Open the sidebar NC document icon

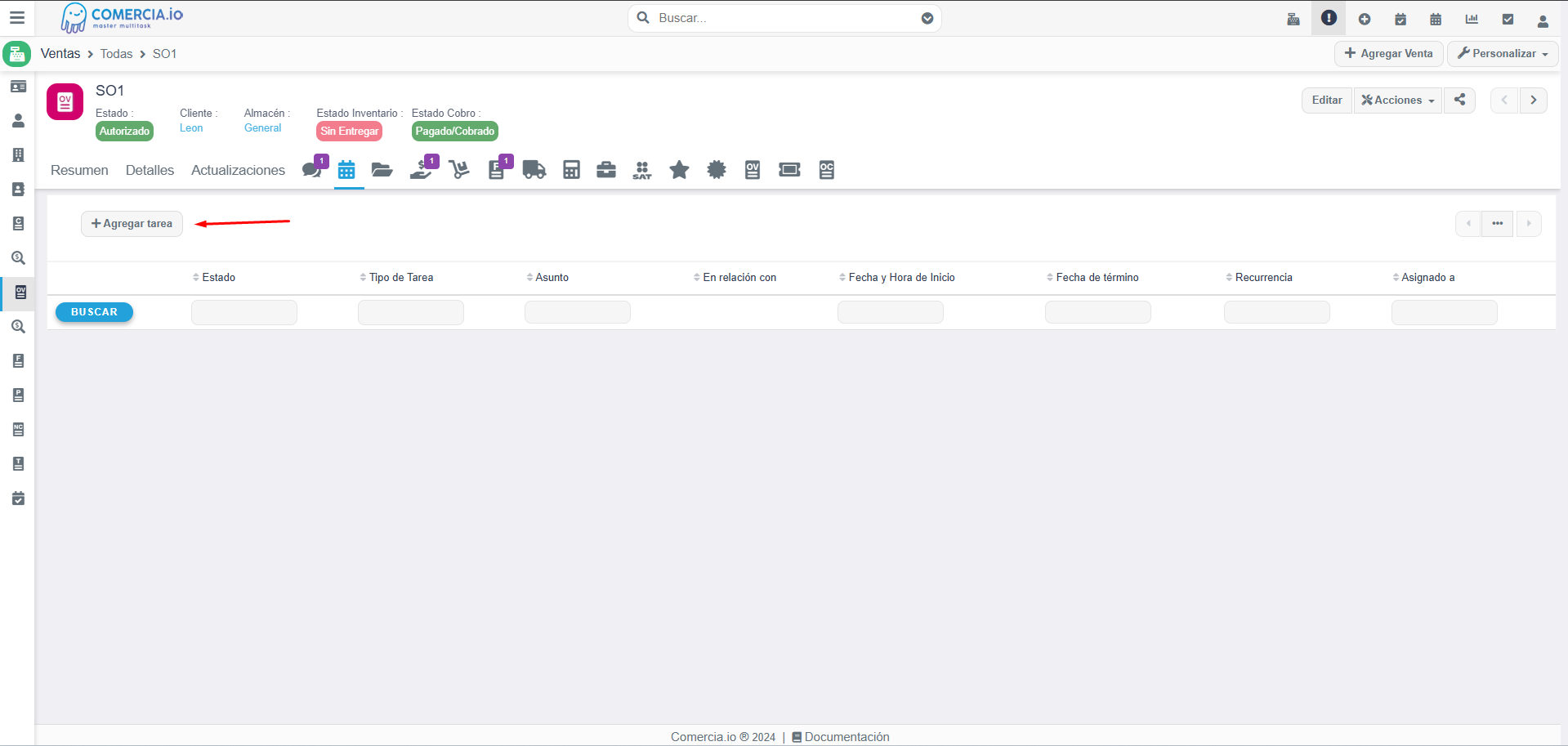(x=18, y=430)
